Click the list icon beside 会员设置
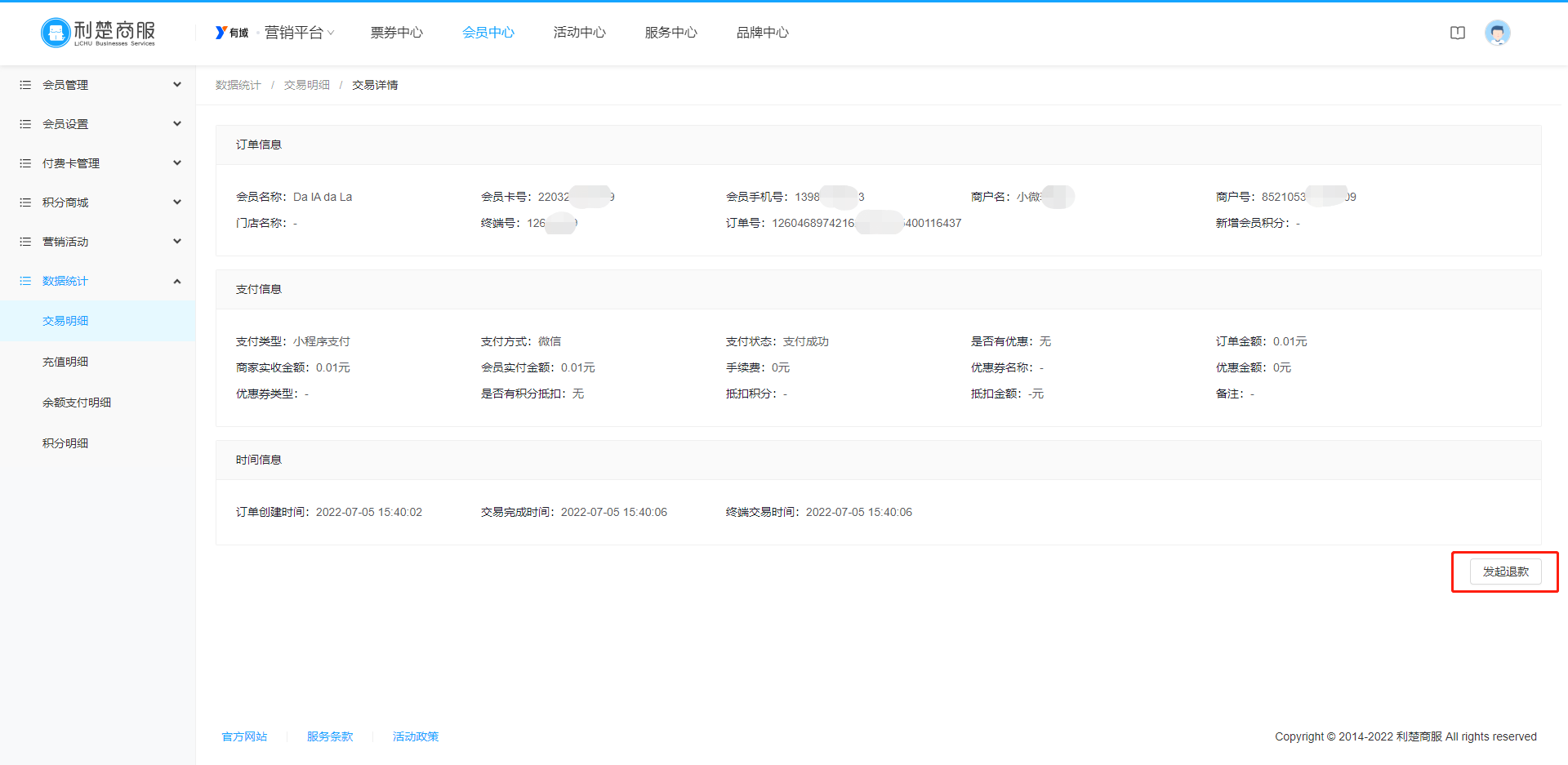Image resolution: width=1568 pixels, height=765 pixels. (x=25, y=124)
